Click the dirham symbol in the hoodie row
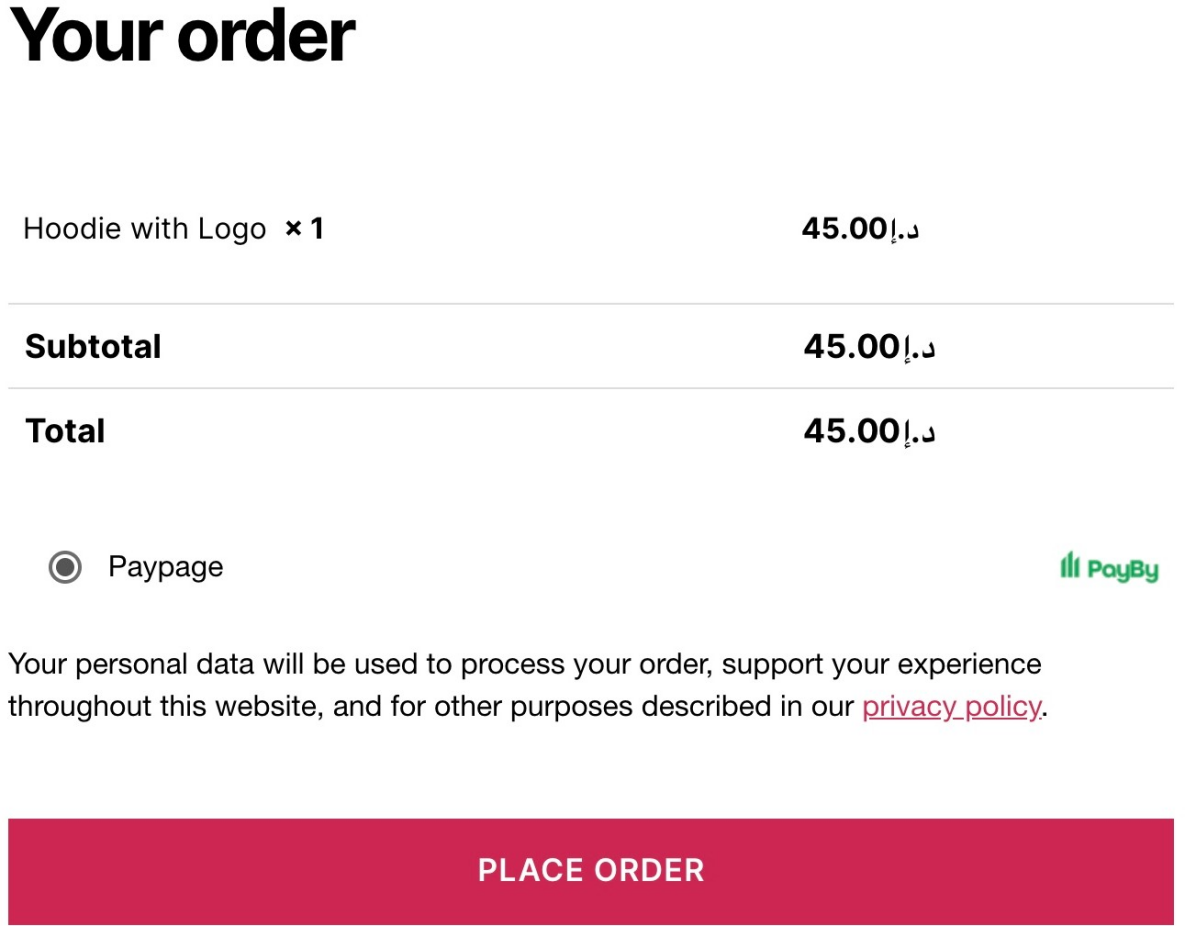Screen dimensions: 1185x926 click(x=903, y=230)
